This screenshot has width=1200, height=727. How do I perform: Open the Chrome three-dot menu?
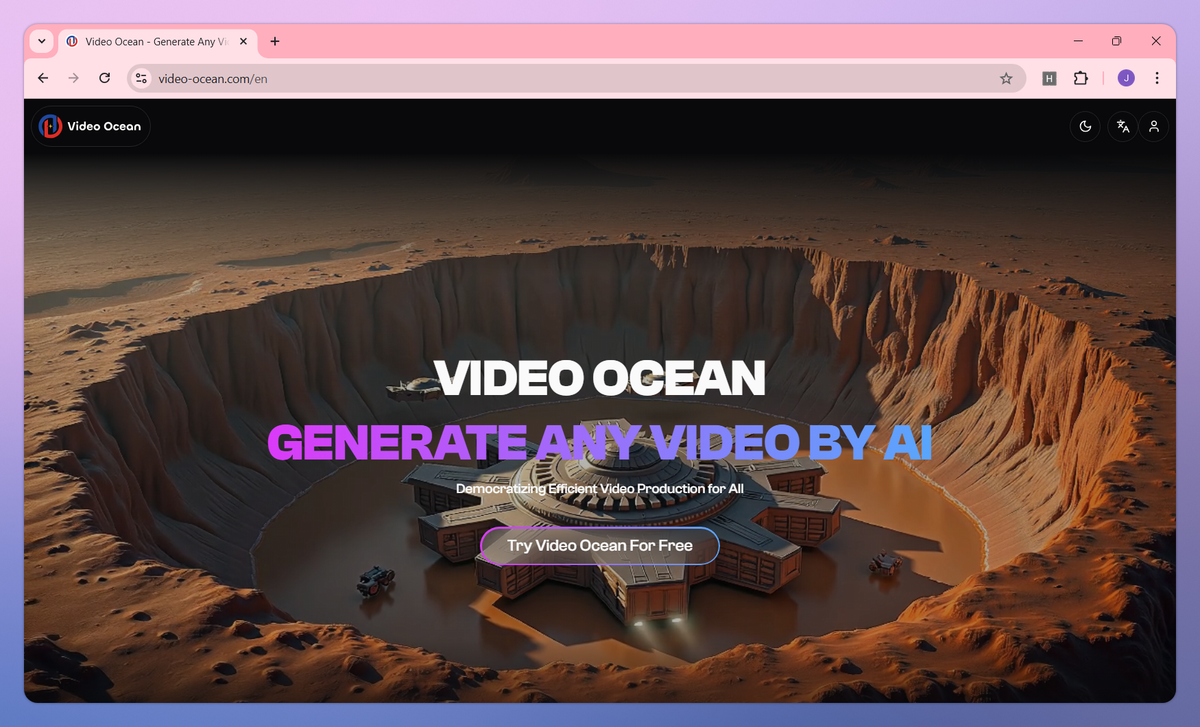1157,78
